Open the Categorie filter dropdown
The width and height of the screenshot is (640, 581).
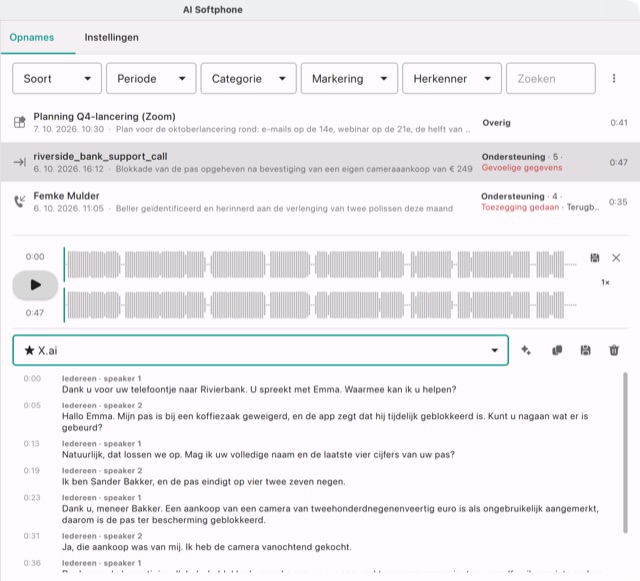tap(248, 78)
